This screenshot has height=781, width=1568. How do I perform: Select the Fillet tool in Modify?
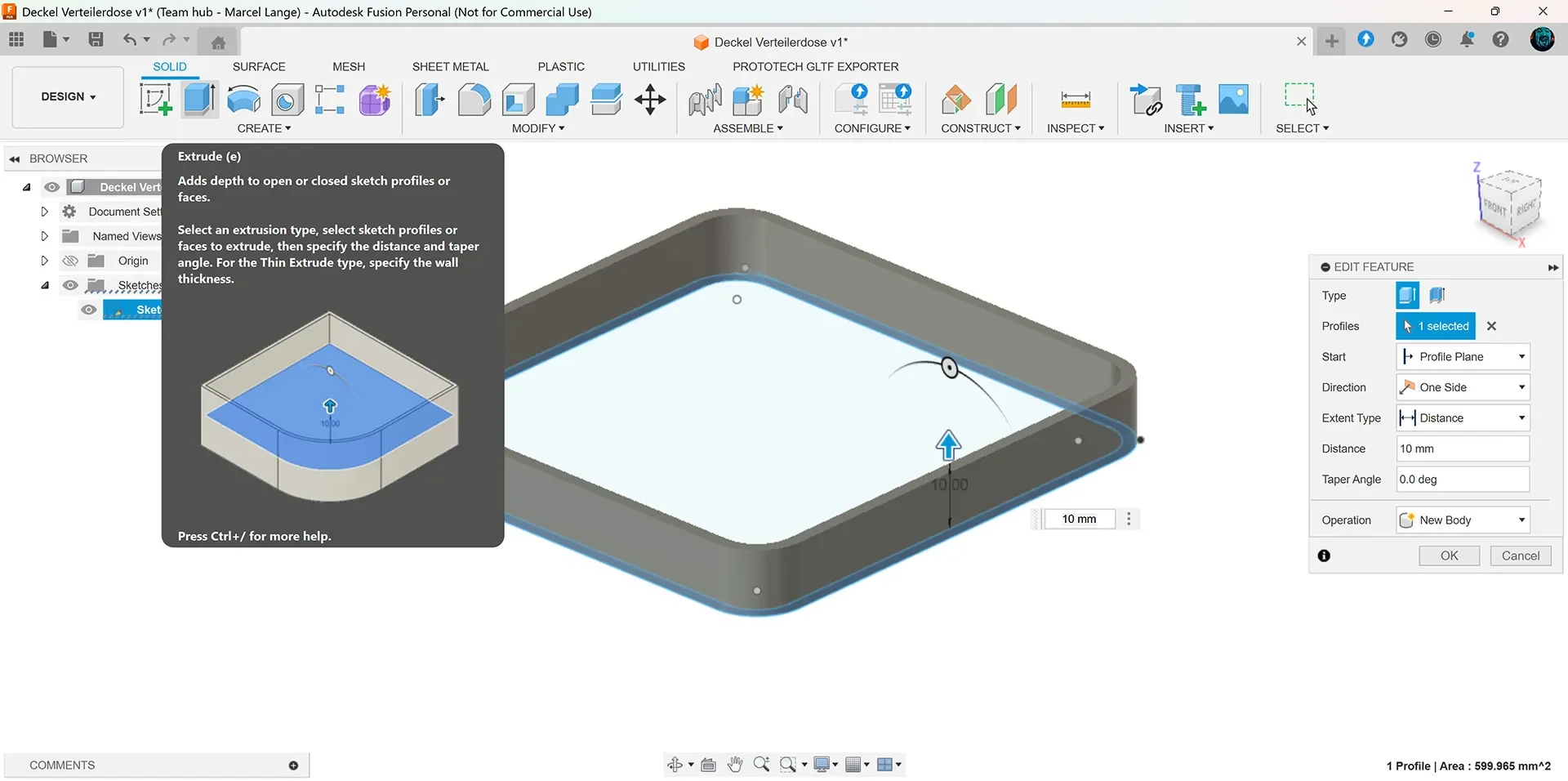pos(474,100)
